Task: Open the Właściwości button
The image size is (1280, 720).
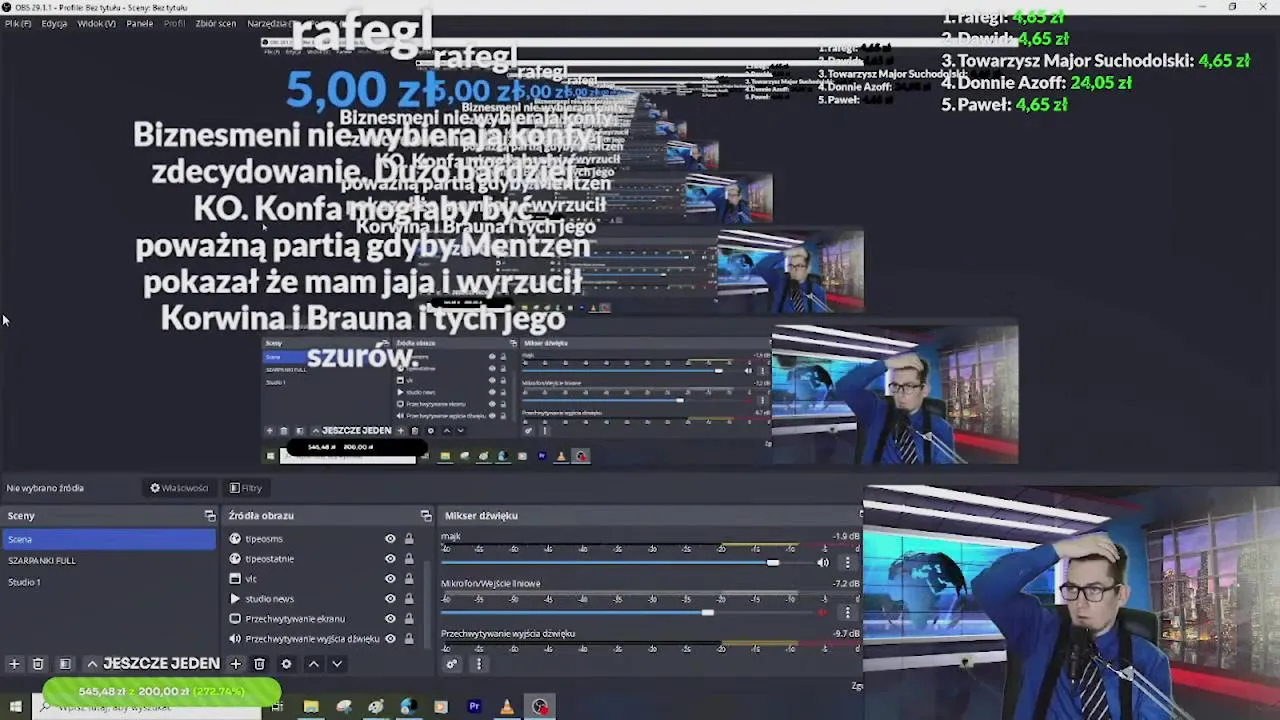Action: tap(179, 488)
